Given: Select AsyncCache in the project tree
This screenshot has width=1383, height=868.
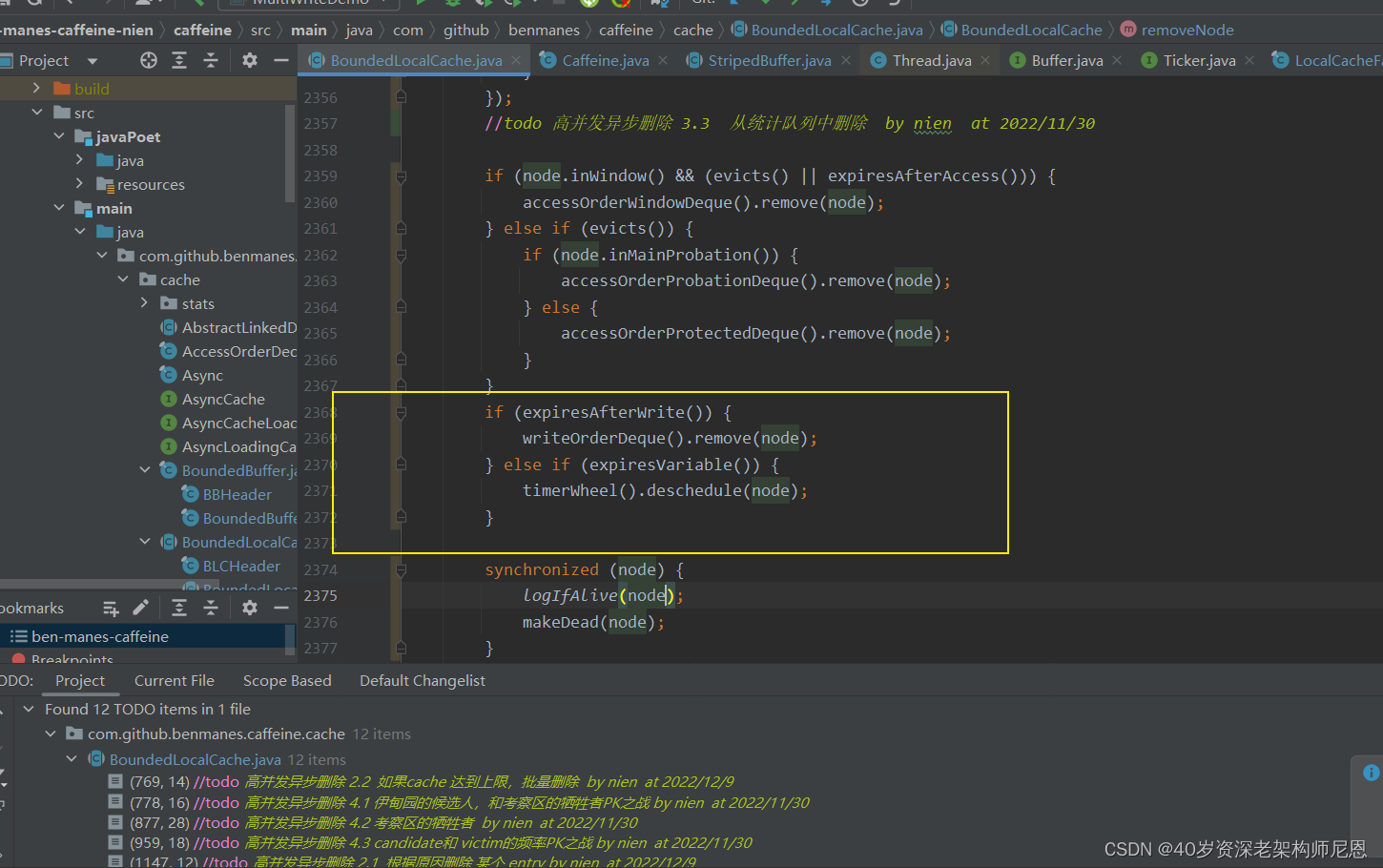Looking at the screenshot, I should 223,399.
